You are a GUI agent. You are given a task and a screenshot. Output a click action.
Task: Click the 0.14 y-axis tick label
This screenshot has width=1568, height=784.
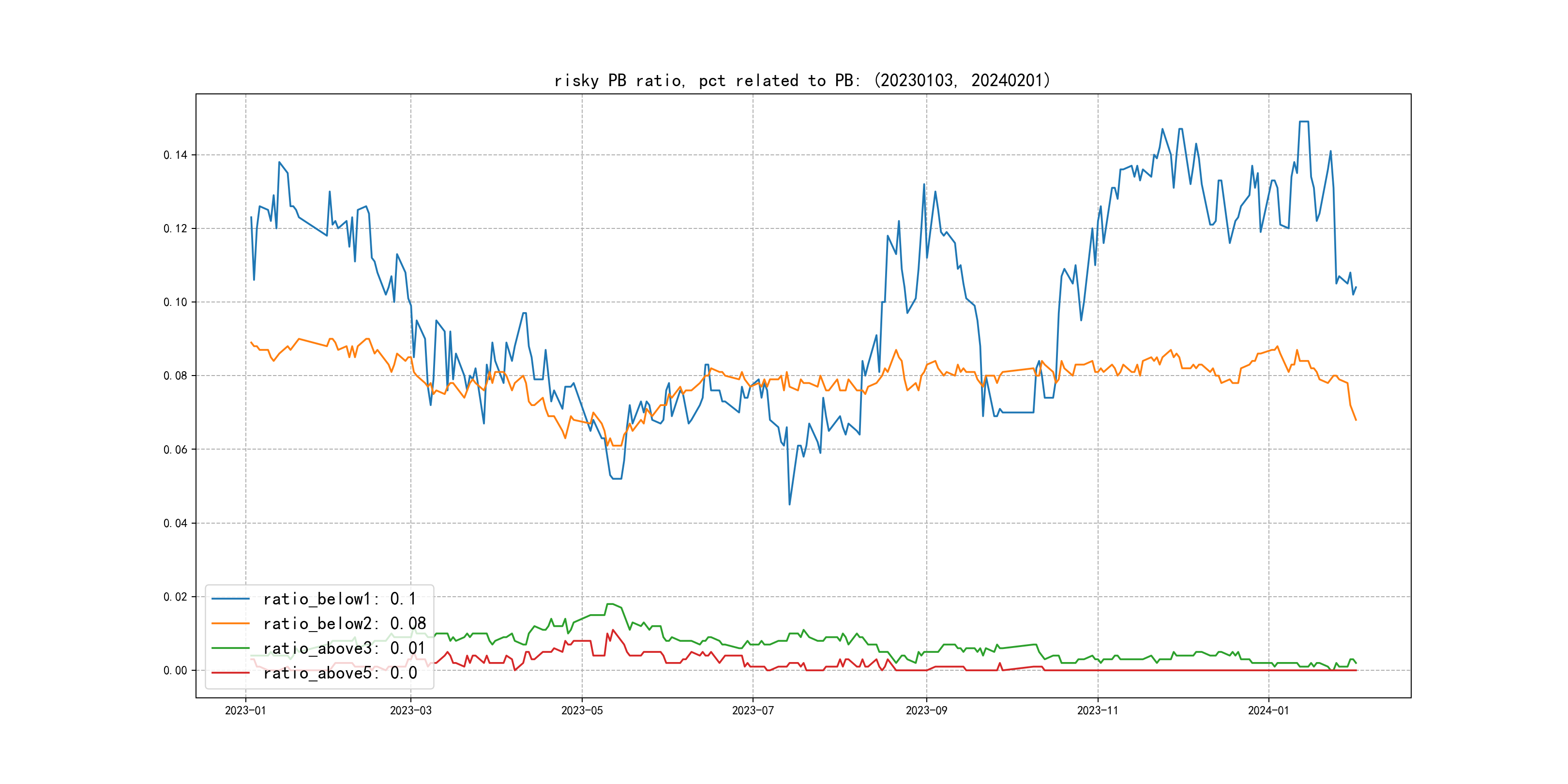pyautogui.click(x=175, y=155)
